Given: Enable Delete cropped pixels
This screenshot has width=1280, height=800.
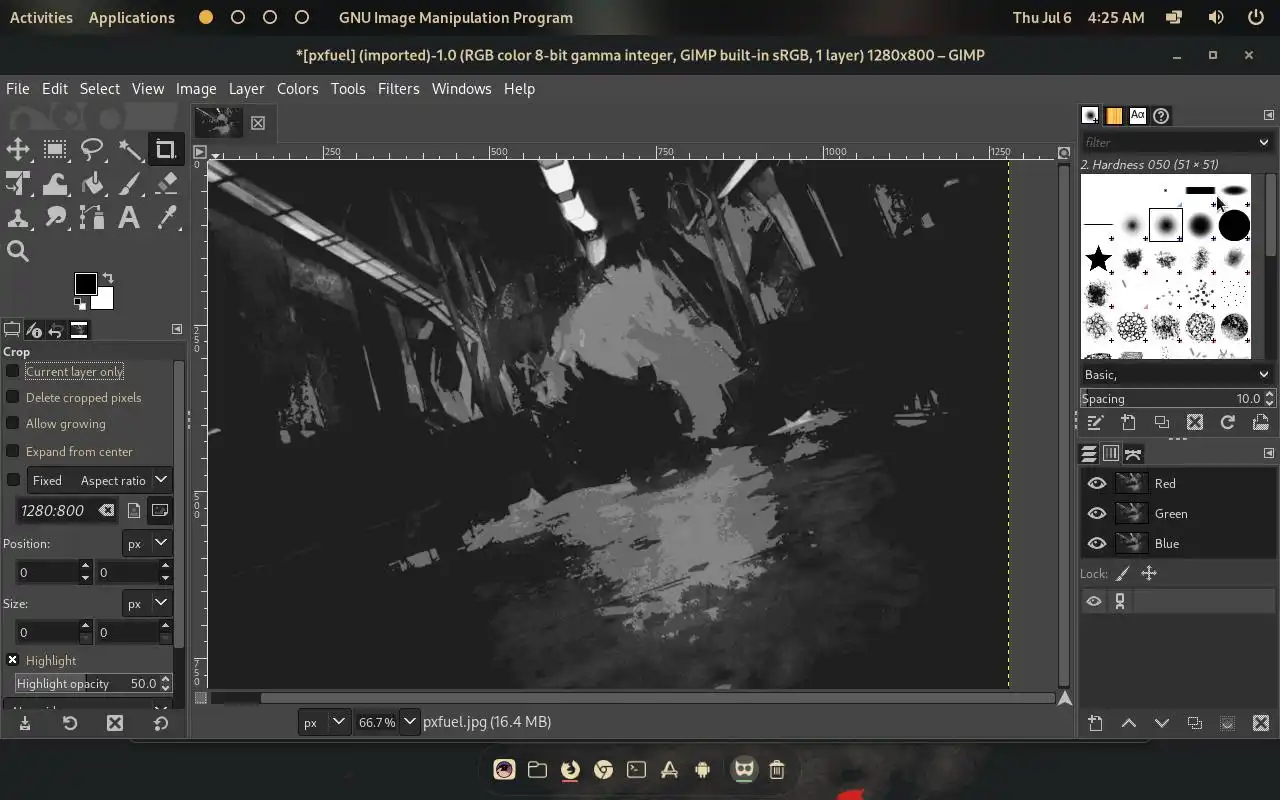Looking at the screenshot, I should [13, 397].
